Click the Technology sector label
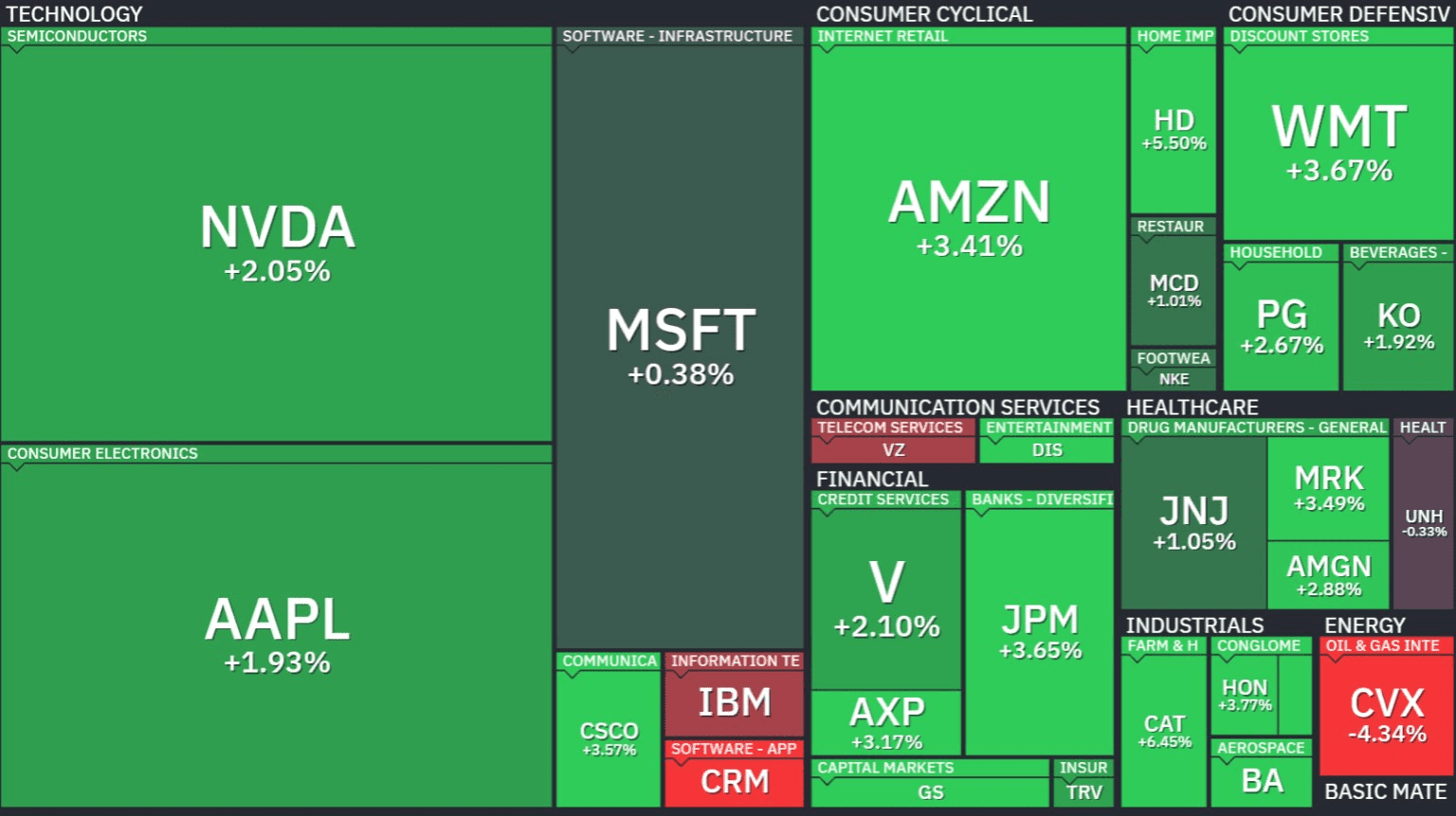The image size is (1456, 816). 74,13
